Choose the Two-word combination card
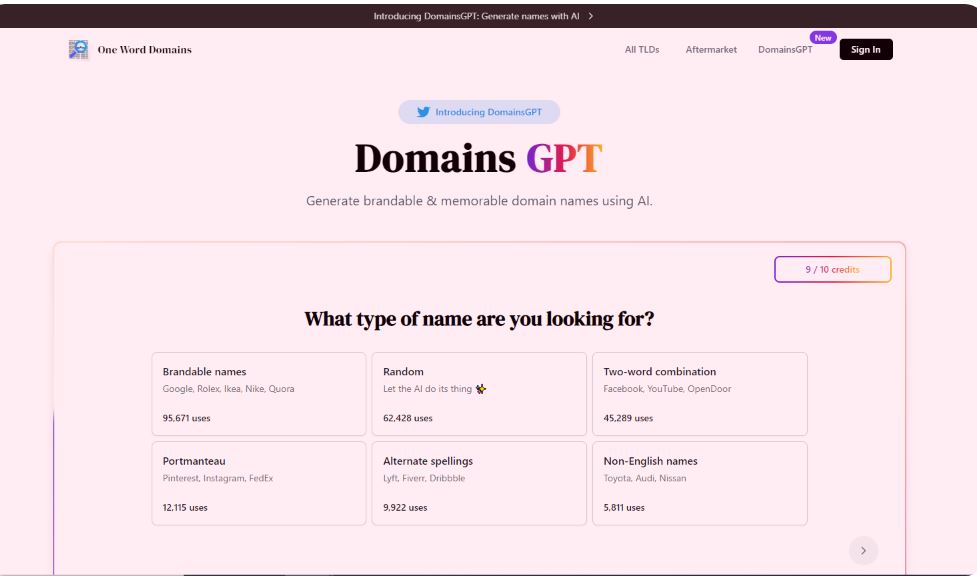This screenshot has width=977, height=583. coord(700,394)
